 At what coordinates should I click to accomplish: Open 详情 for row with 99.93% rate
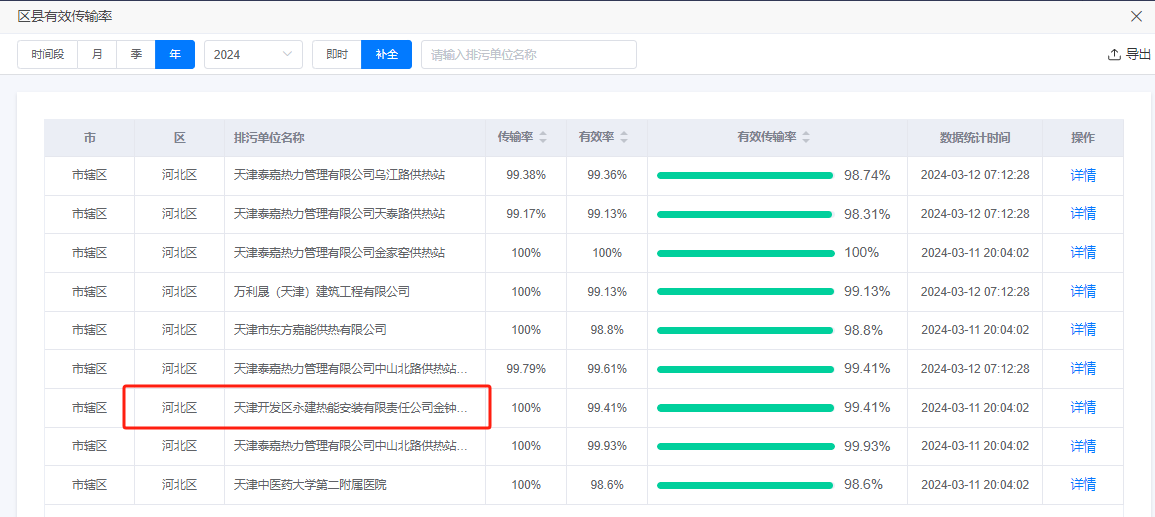[x=1083, y=446]
